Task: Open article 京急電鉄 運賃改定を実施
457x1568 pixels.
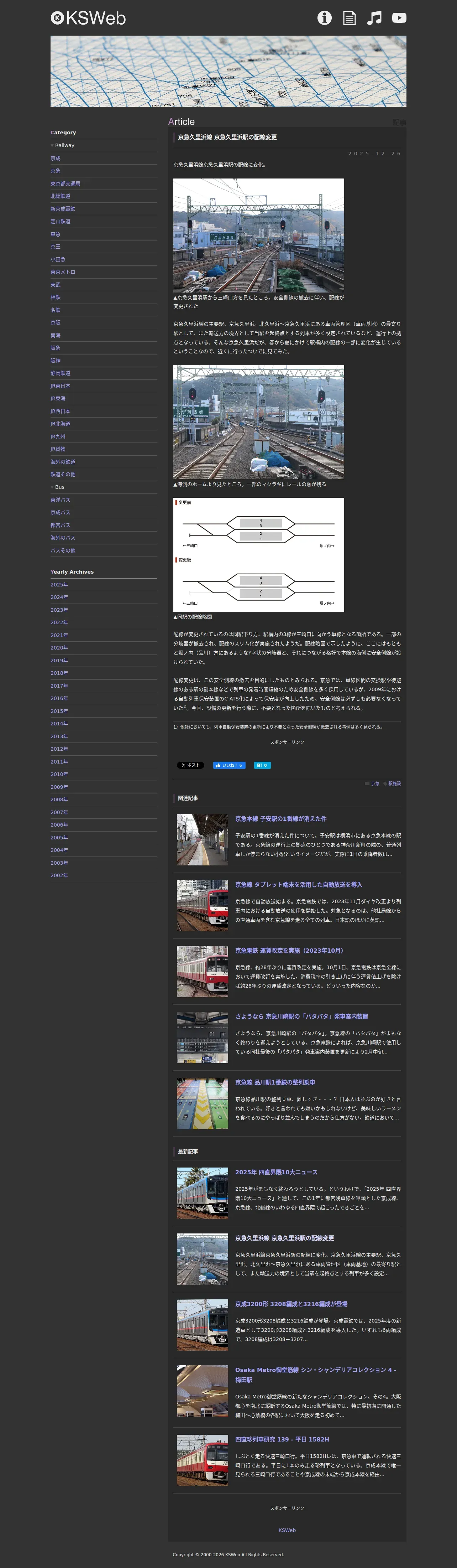Action: point(290,950)
